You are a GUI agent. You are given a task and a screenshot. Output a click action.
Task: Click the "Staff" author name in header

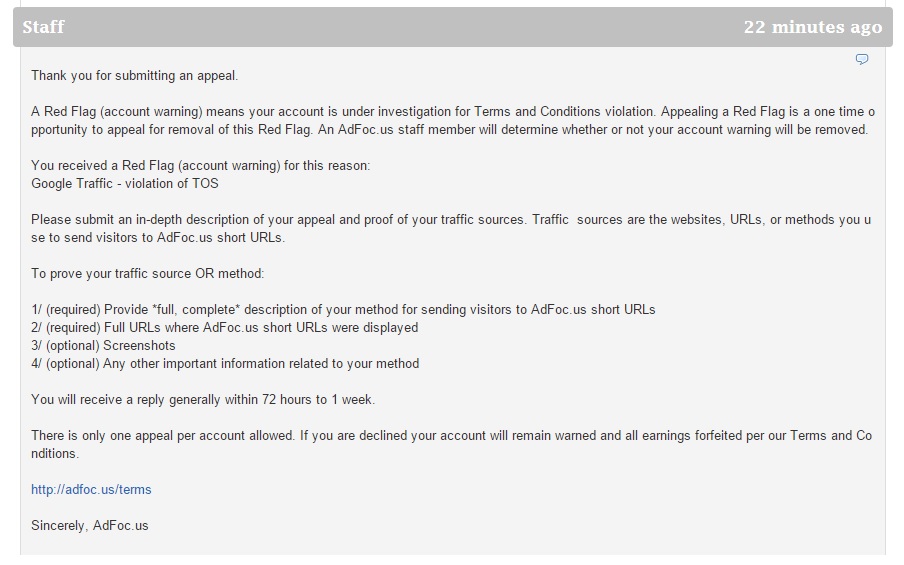click(x=43, y=27)
